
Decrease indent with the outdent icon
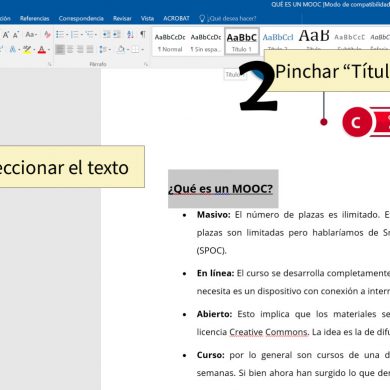click(106, 34)
